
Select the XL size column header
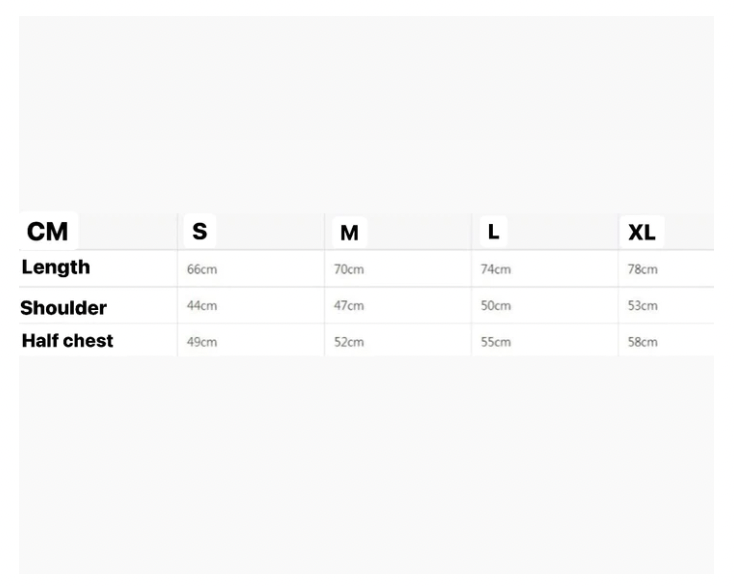coord(641,233)
